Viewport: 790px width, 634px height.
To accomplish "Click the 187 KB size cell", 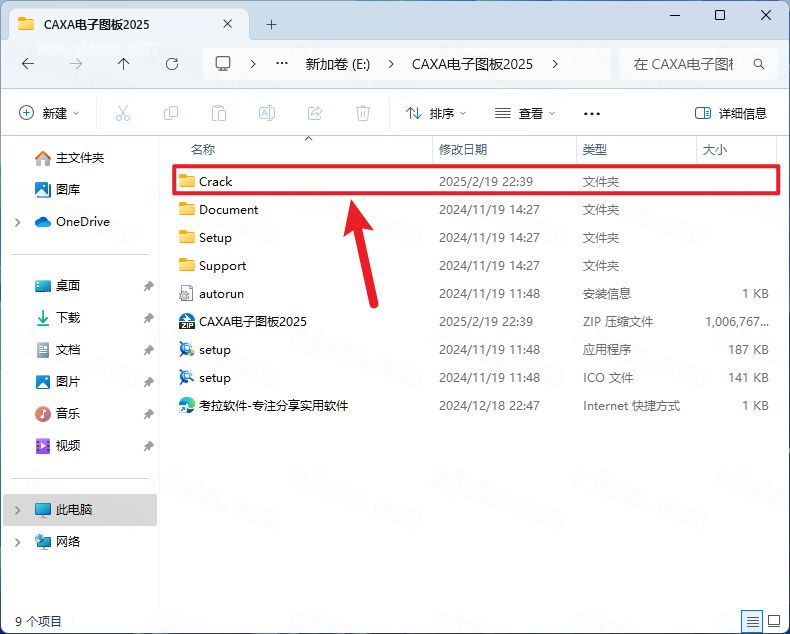I will 748,350.
